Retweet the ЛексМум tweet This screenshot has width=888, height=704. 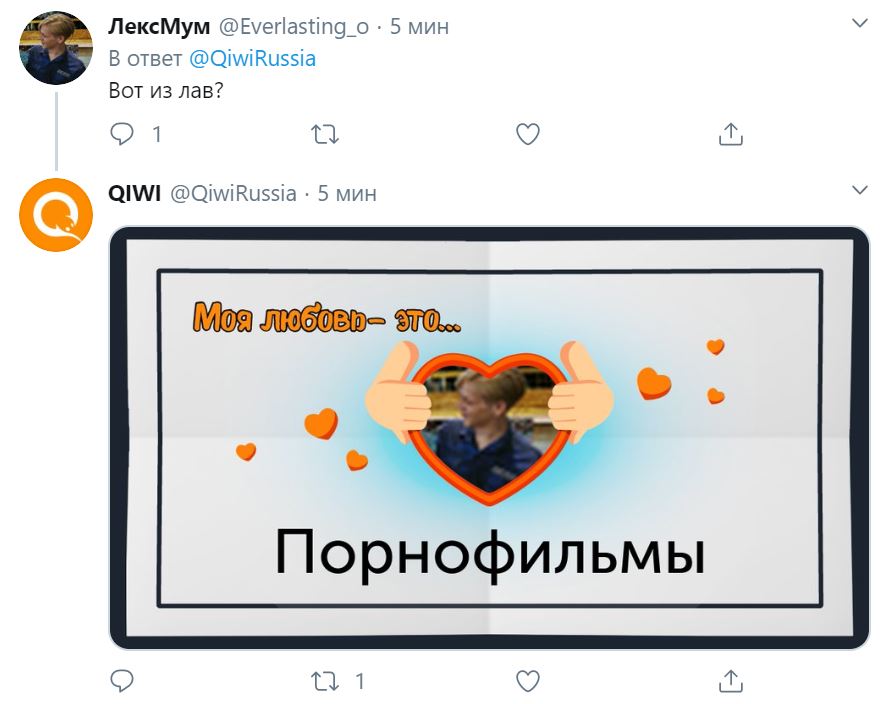tap(325, 134)
